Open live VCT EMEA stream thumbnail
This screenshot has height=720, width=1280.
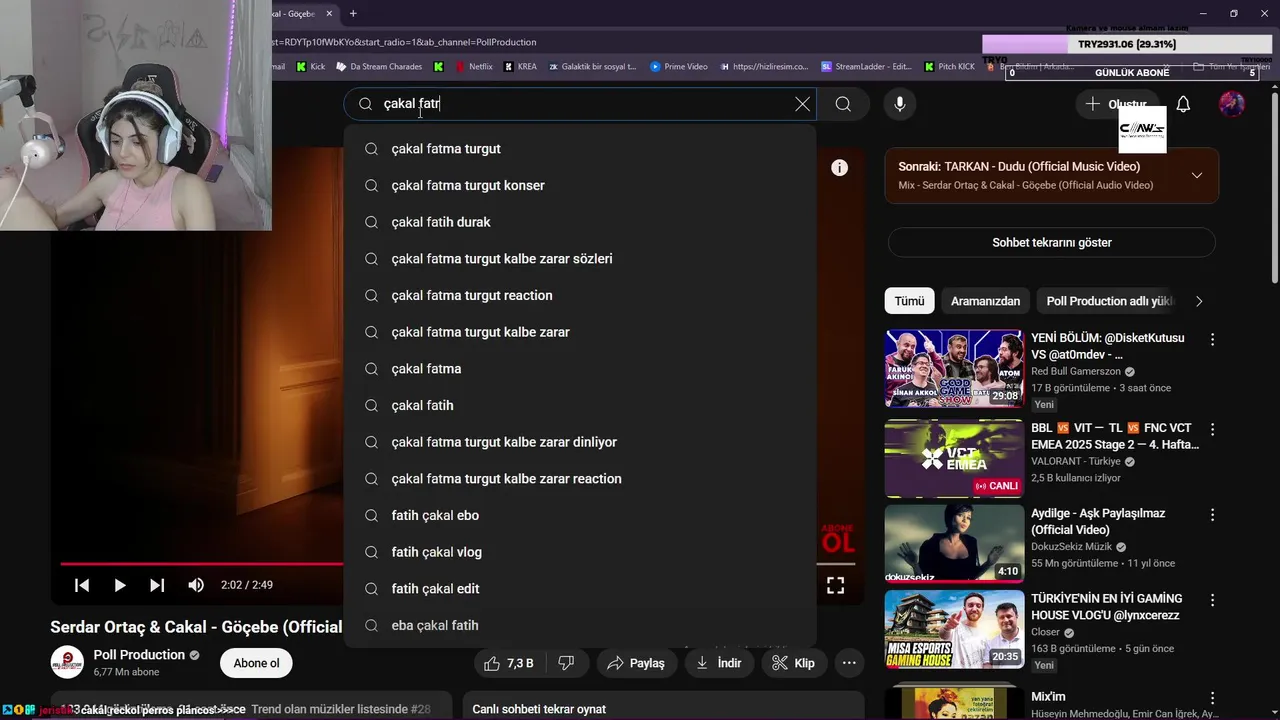click(954, 458)
